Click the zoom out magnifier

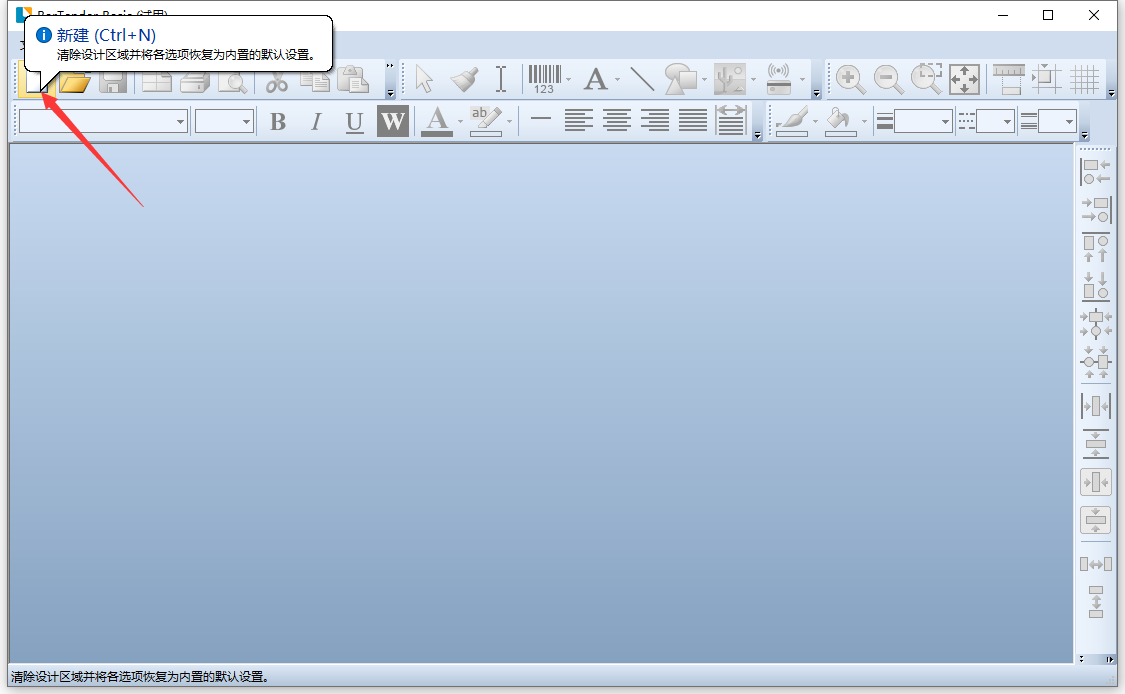[x=888, y=79]
